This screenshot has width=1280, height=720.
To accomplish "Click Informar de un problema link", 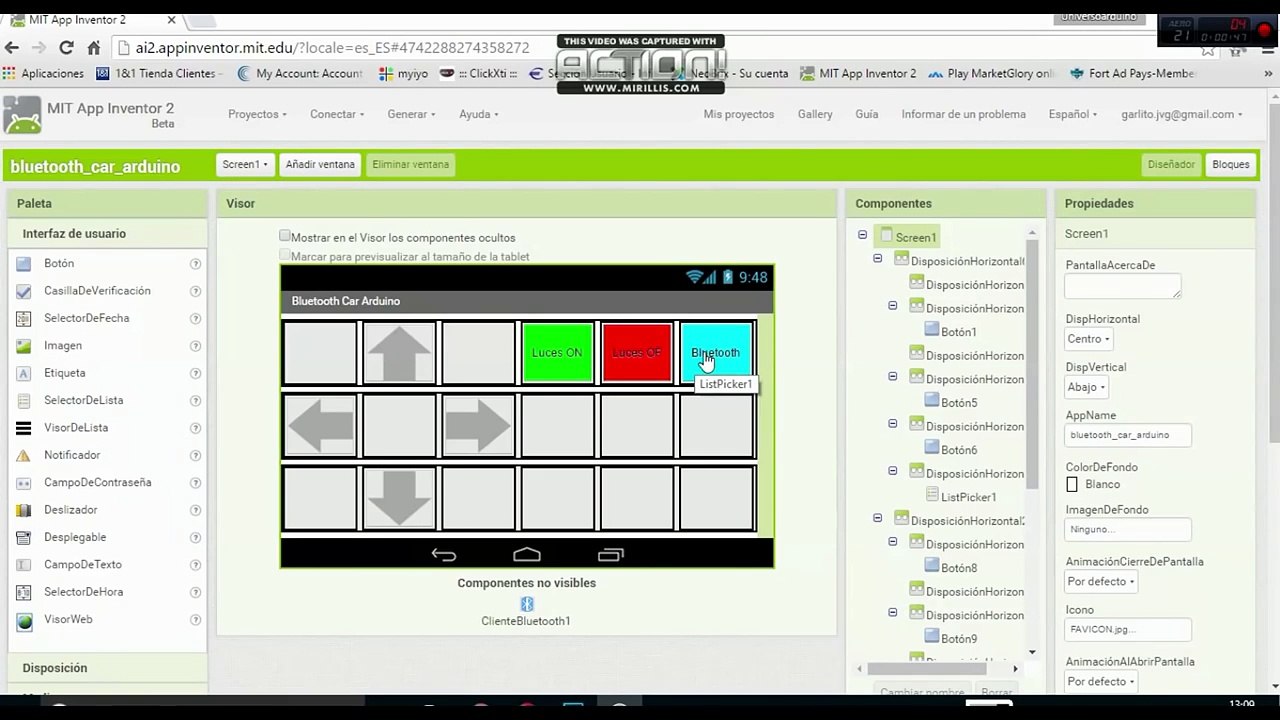I will coord(963,114).
